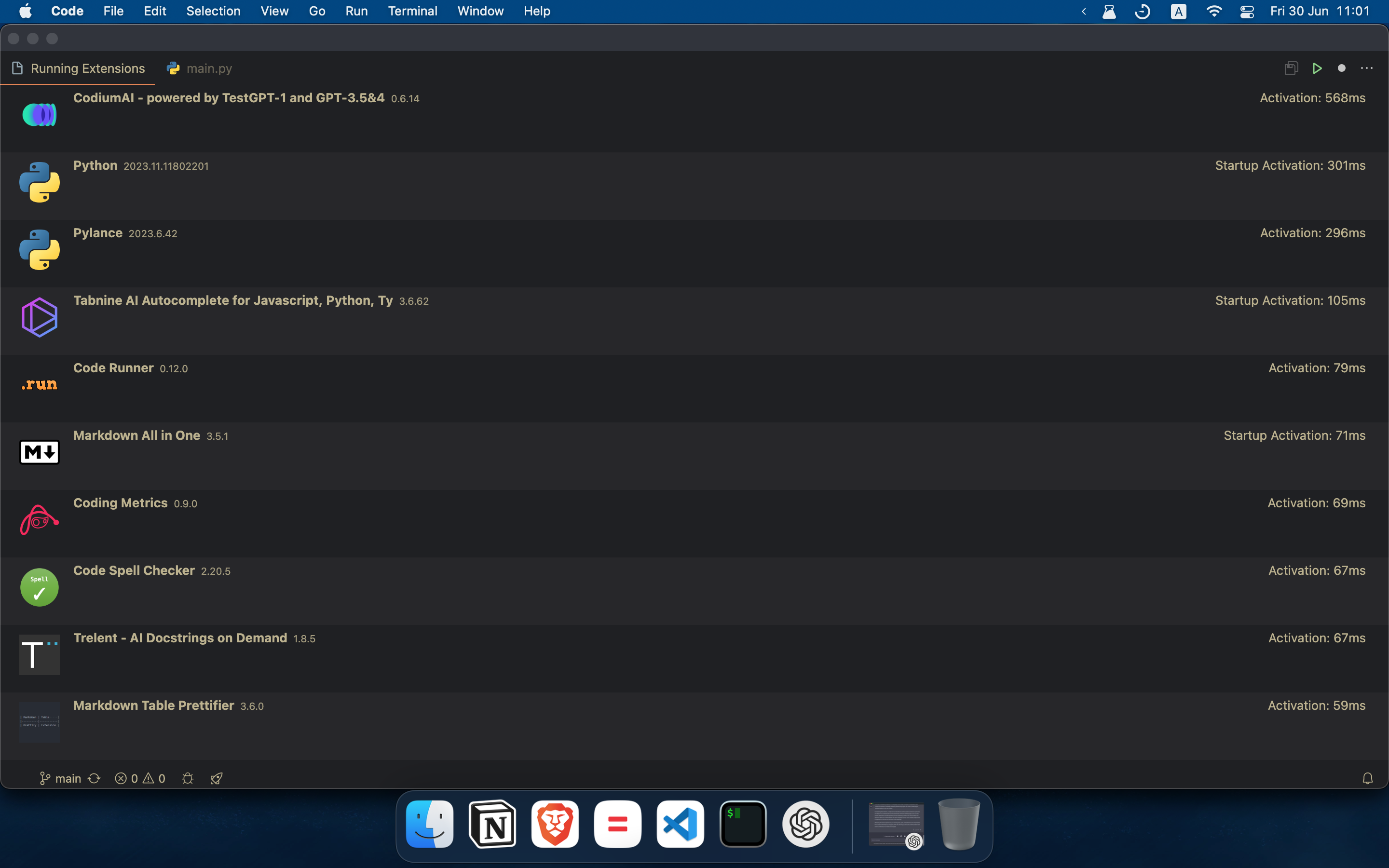This screenshot has width=1389, height=868.
Task: Synchronize changes from the status bar
Action: point(94,778)
